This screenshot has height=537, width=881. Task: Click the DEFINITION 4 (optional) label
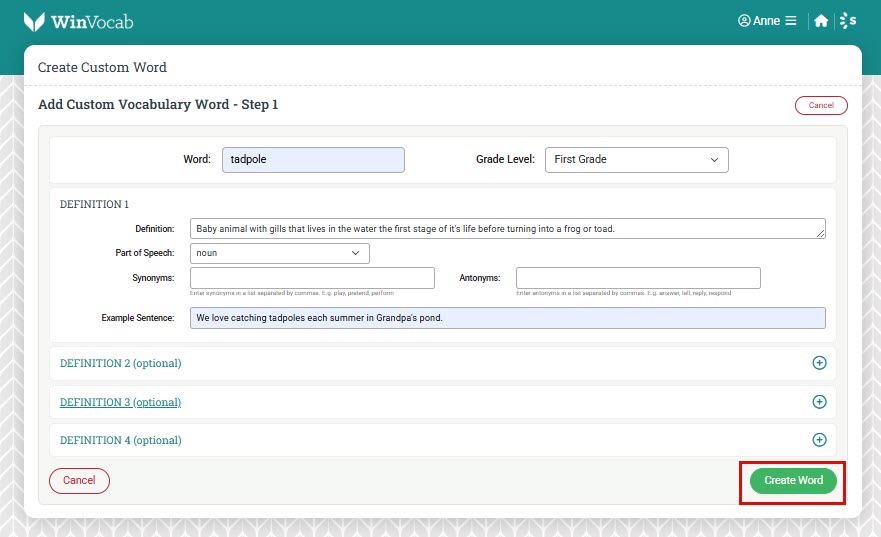tap(120, 440)
